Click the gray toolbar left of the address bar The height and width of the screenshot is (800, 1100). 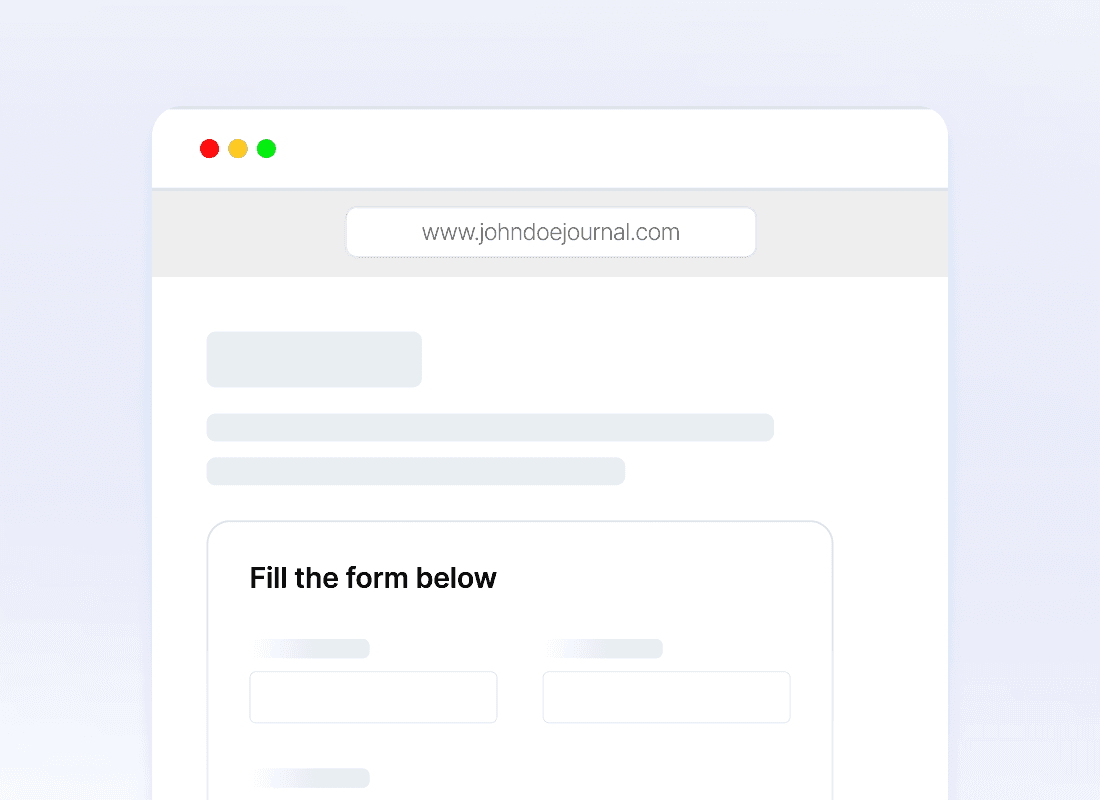click(x=248, y=233)
